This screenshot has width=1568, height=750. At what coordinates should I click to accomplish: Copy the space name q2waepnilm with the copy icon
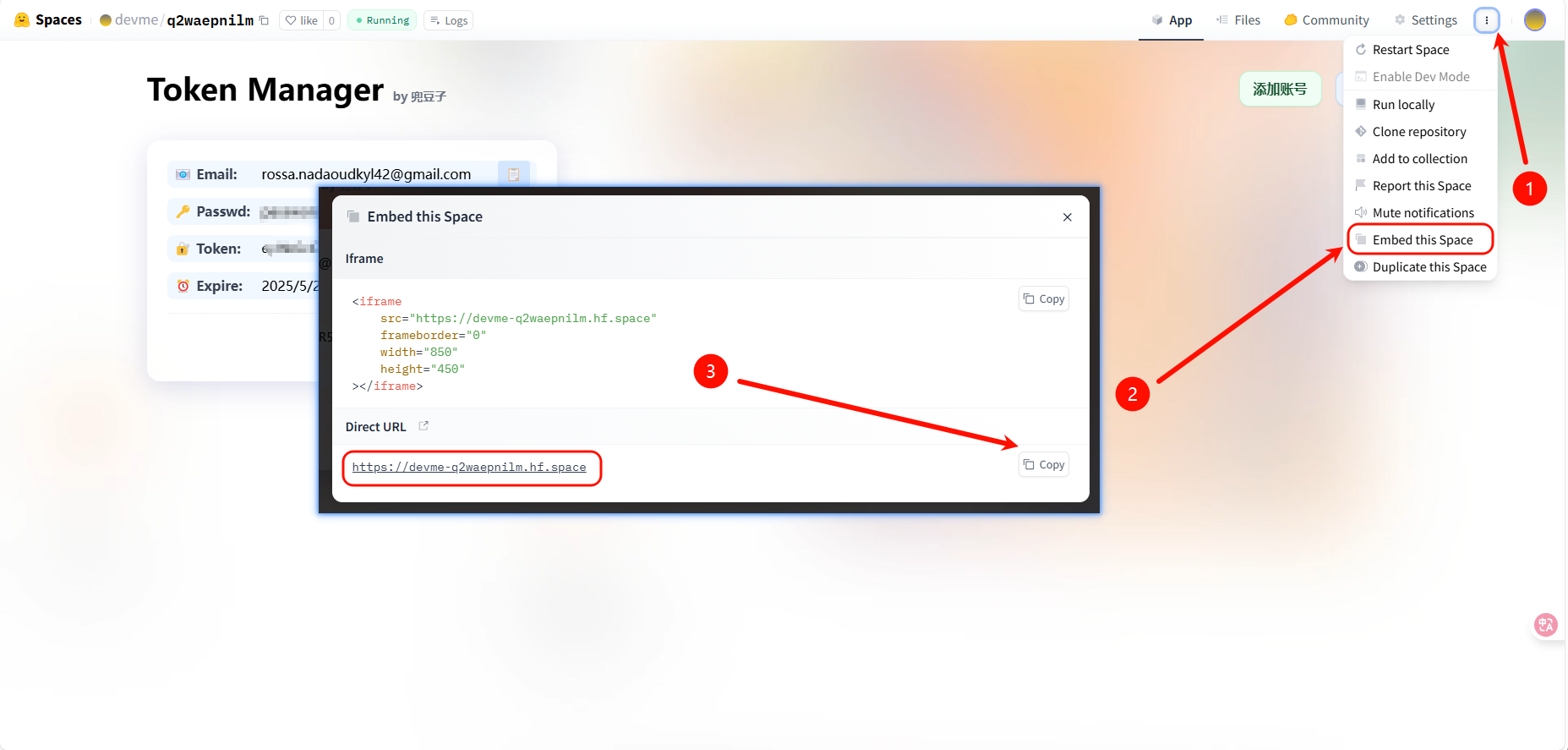tap(264, 20)
